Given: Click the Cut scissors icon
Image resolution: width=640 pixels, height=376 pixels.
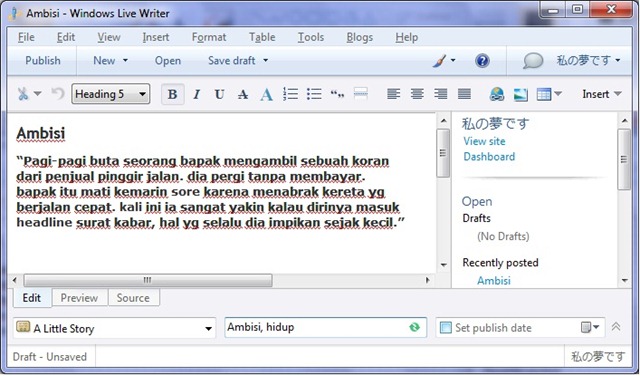Looking at the screenshot, I should [23, 94].
